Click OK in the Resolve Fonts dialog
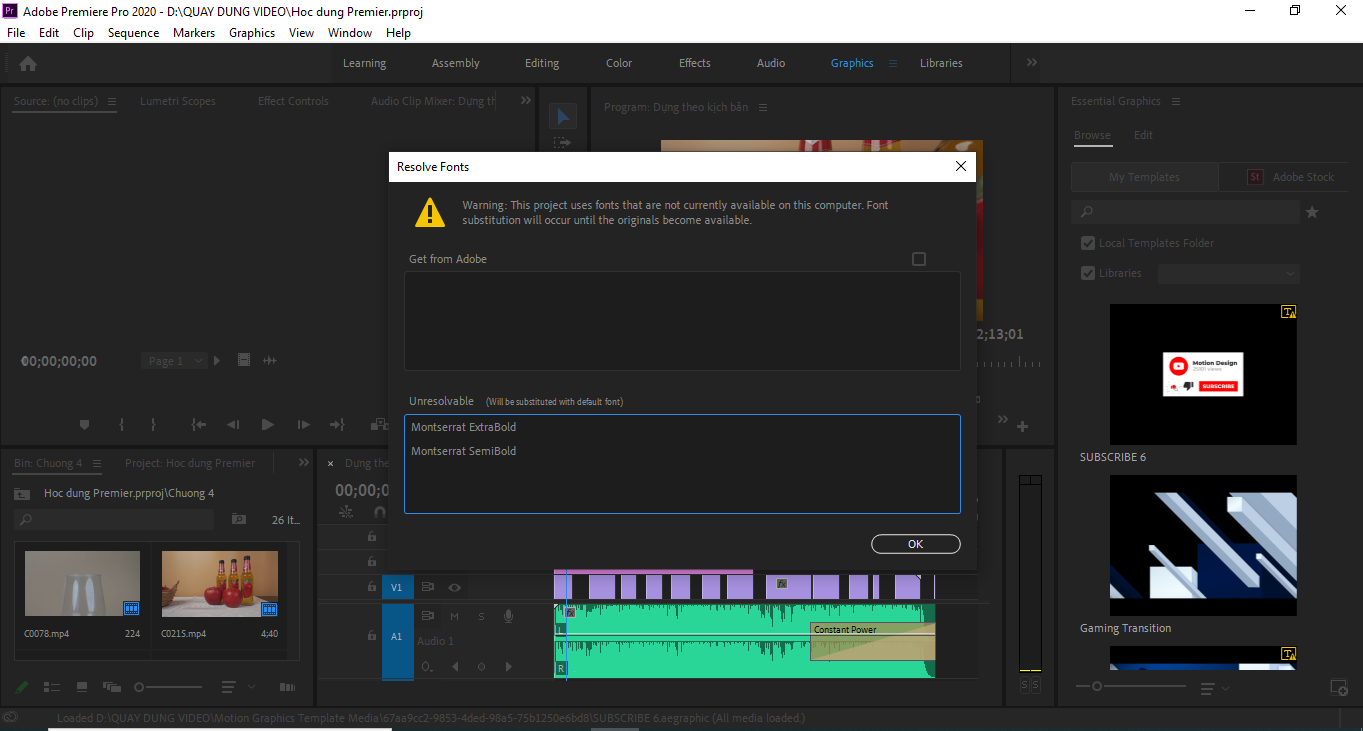Viewport: 1363px width, 731px height. tap(915, 544)
